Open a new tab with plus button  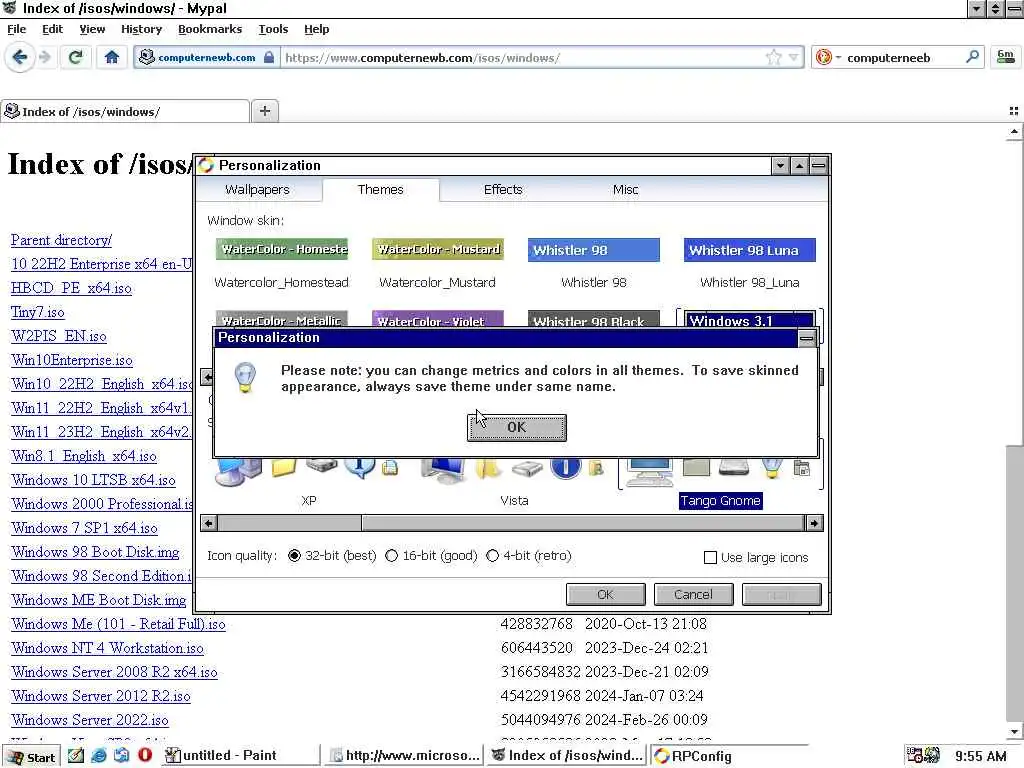[x=264, y=111]
